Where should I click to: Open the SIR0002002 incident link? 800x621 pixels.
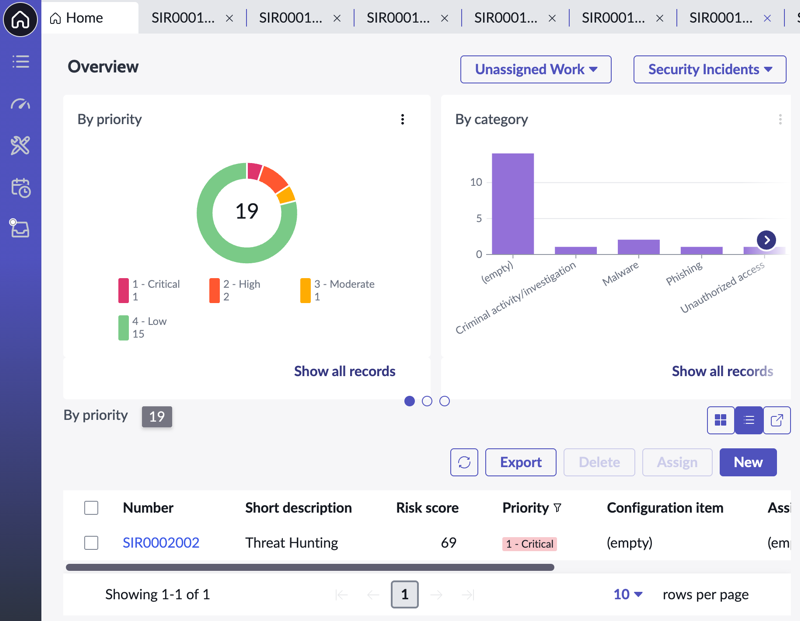(x=161, y=542)
